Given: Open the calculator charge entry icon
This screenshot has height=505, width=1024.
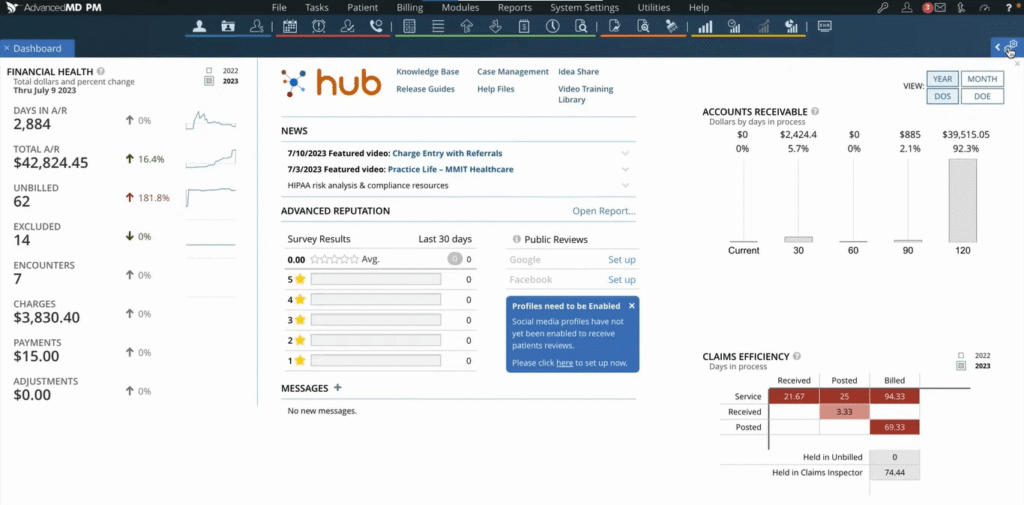Looking at the screenshot, I should pos(409,26).
